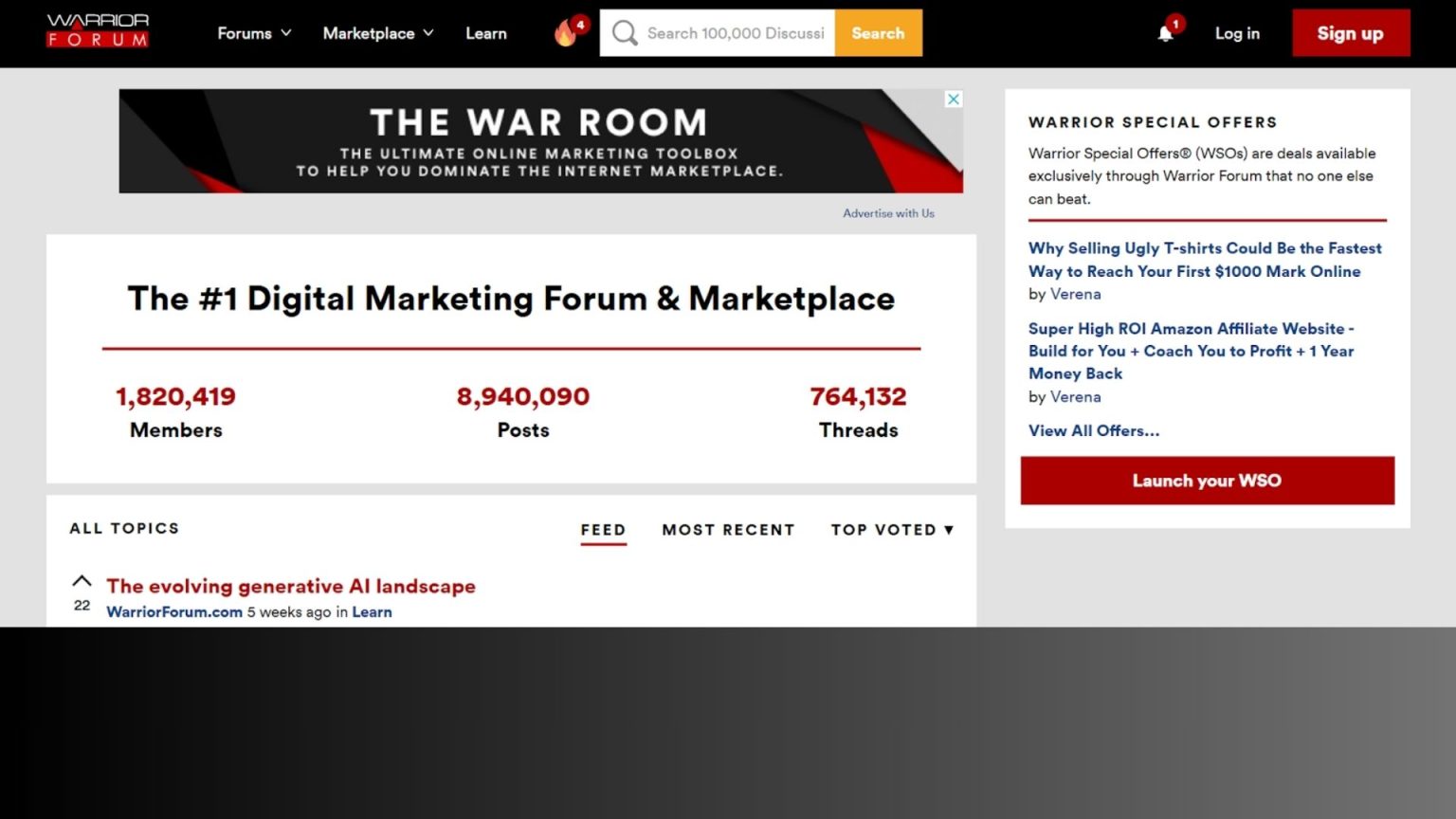The height and width of the screenshot is (819, 1456).
Task: Open the Learn menu item
Action: point(485,33)
